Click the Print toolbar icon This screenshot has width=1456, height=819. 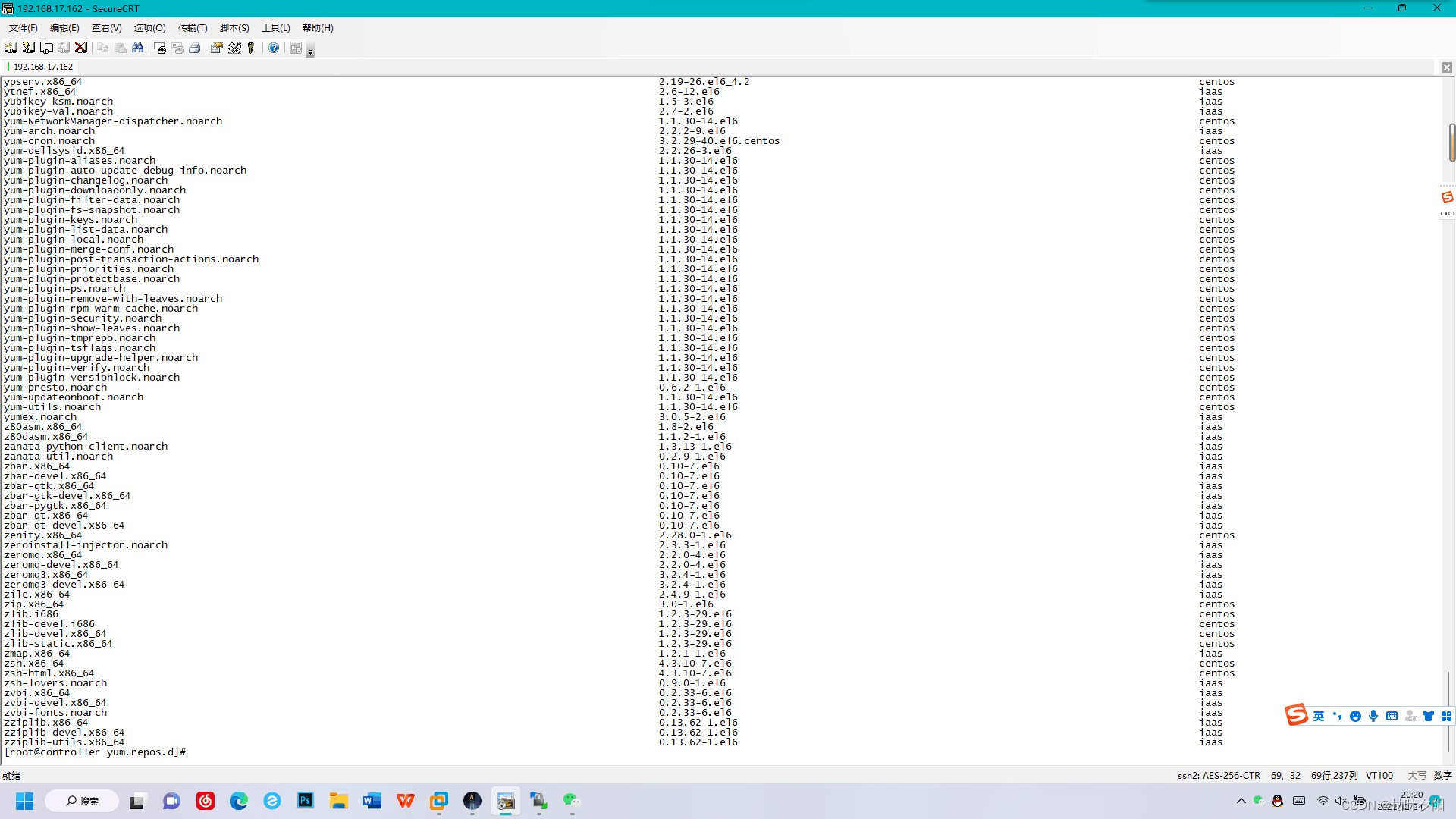pos(196,47)
